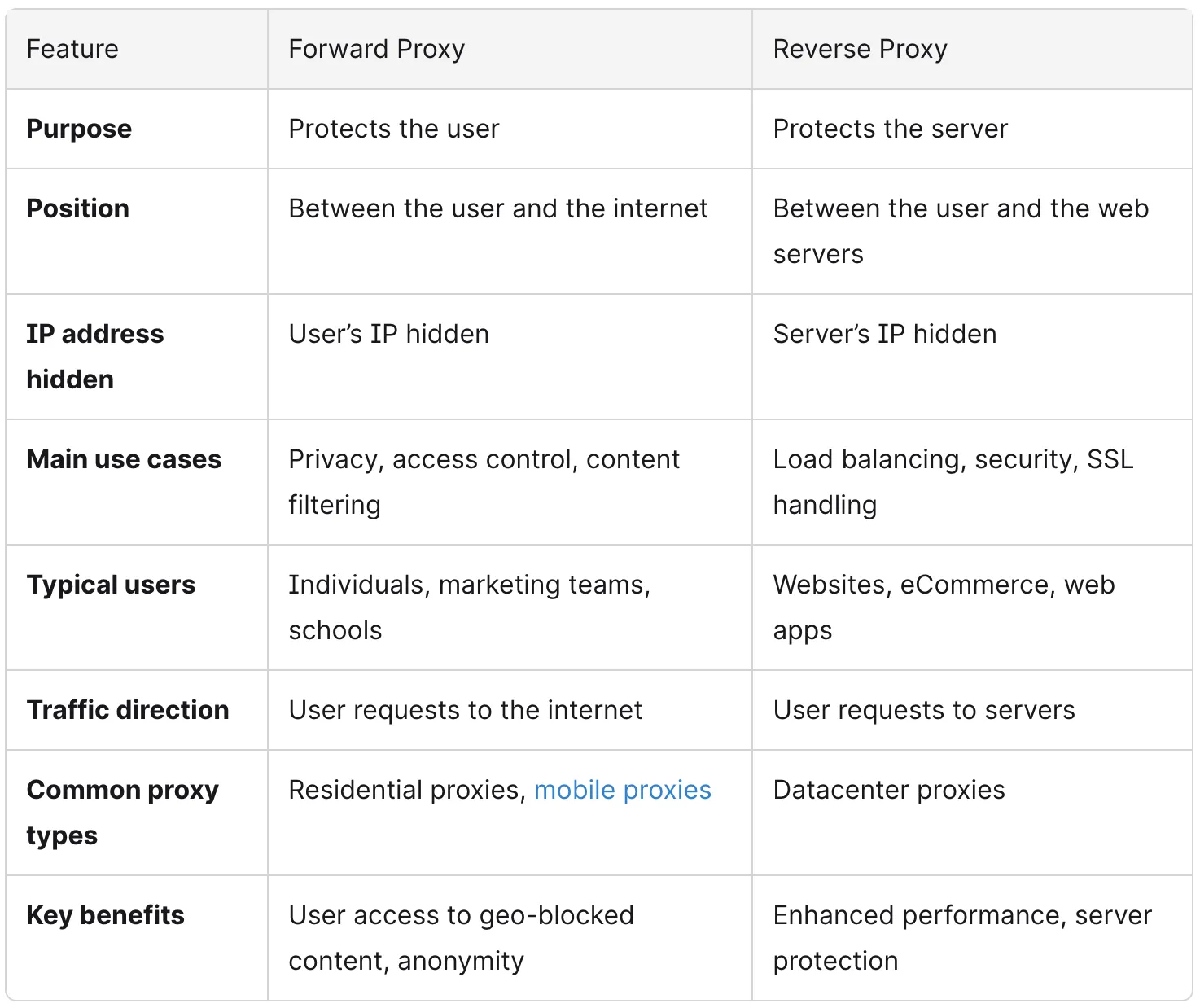Open the "mobile proxies" link
This screenshot has width=1200, height=1008.
coord(622,790)
